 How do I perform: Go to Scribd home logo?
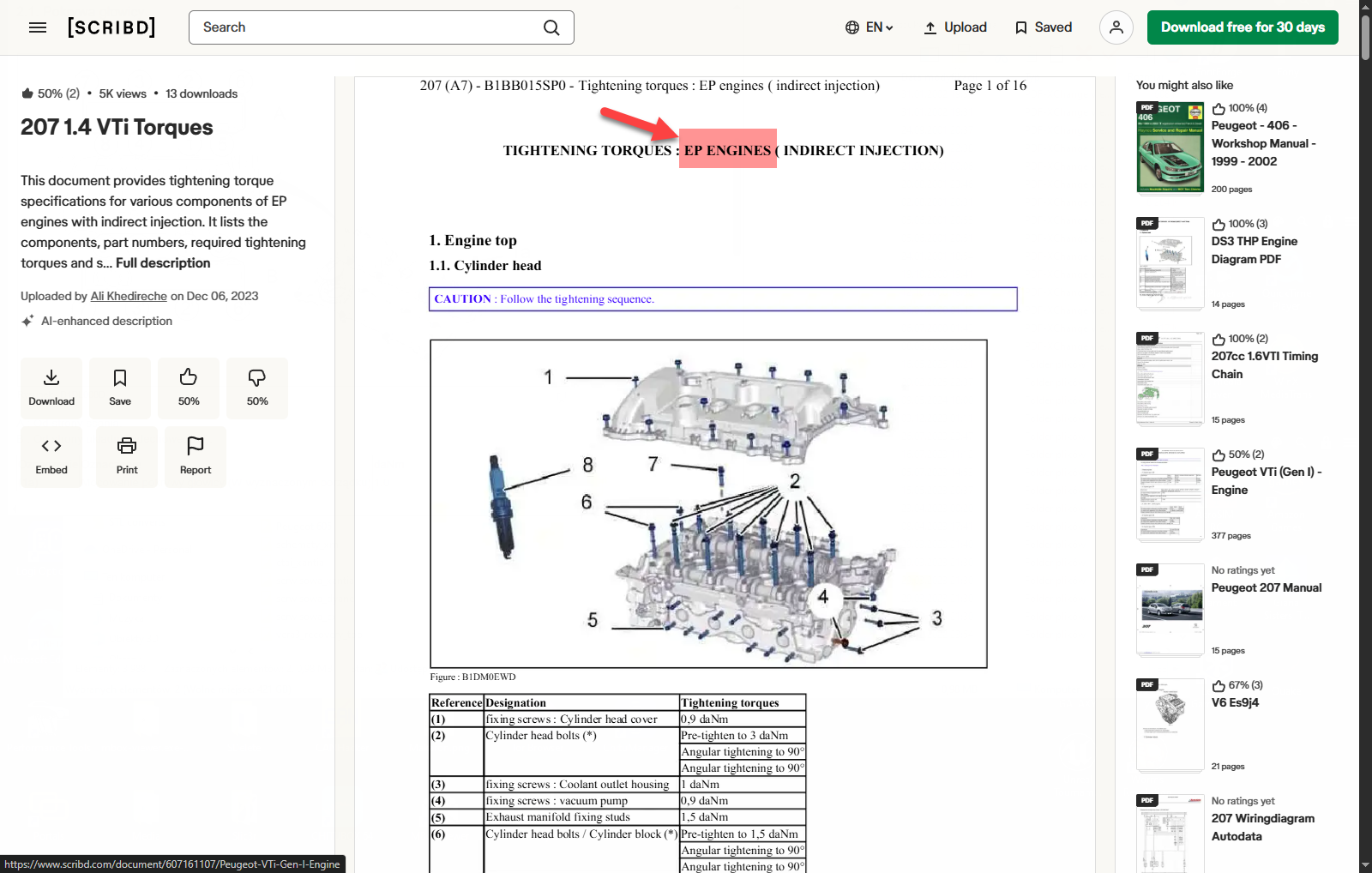tap(111, 27)
